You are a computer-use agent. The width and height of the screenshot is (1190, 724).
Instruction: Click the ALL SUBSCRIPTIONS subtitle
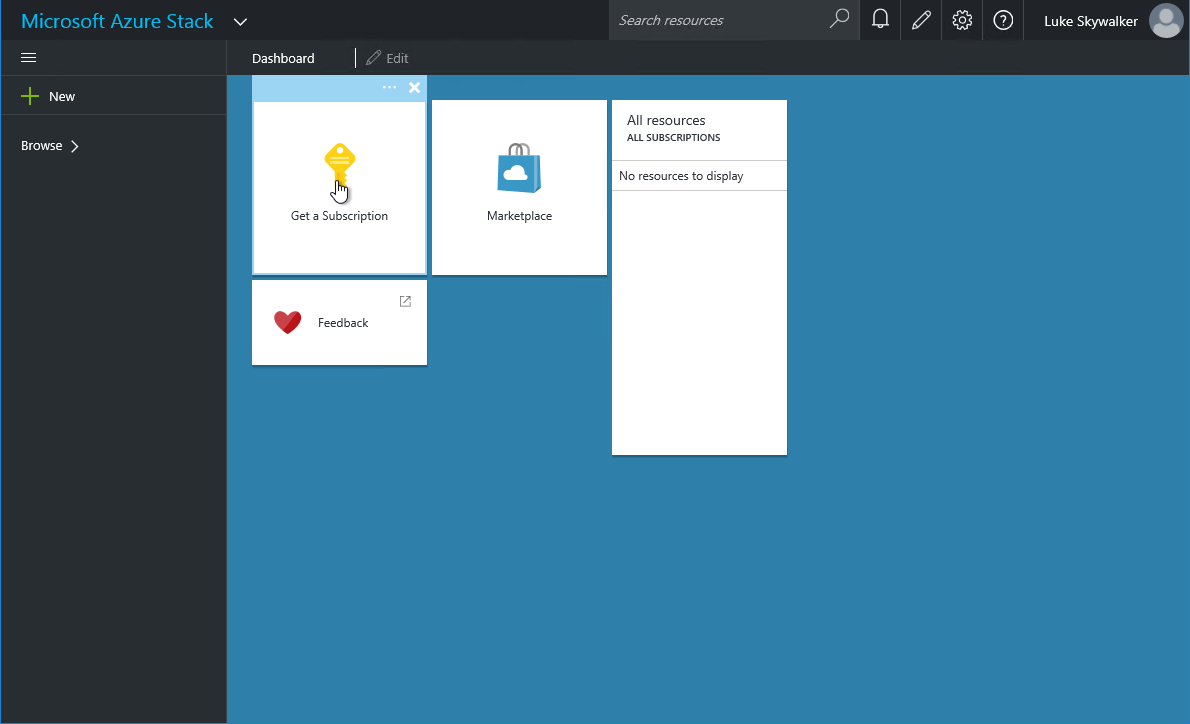673,137
